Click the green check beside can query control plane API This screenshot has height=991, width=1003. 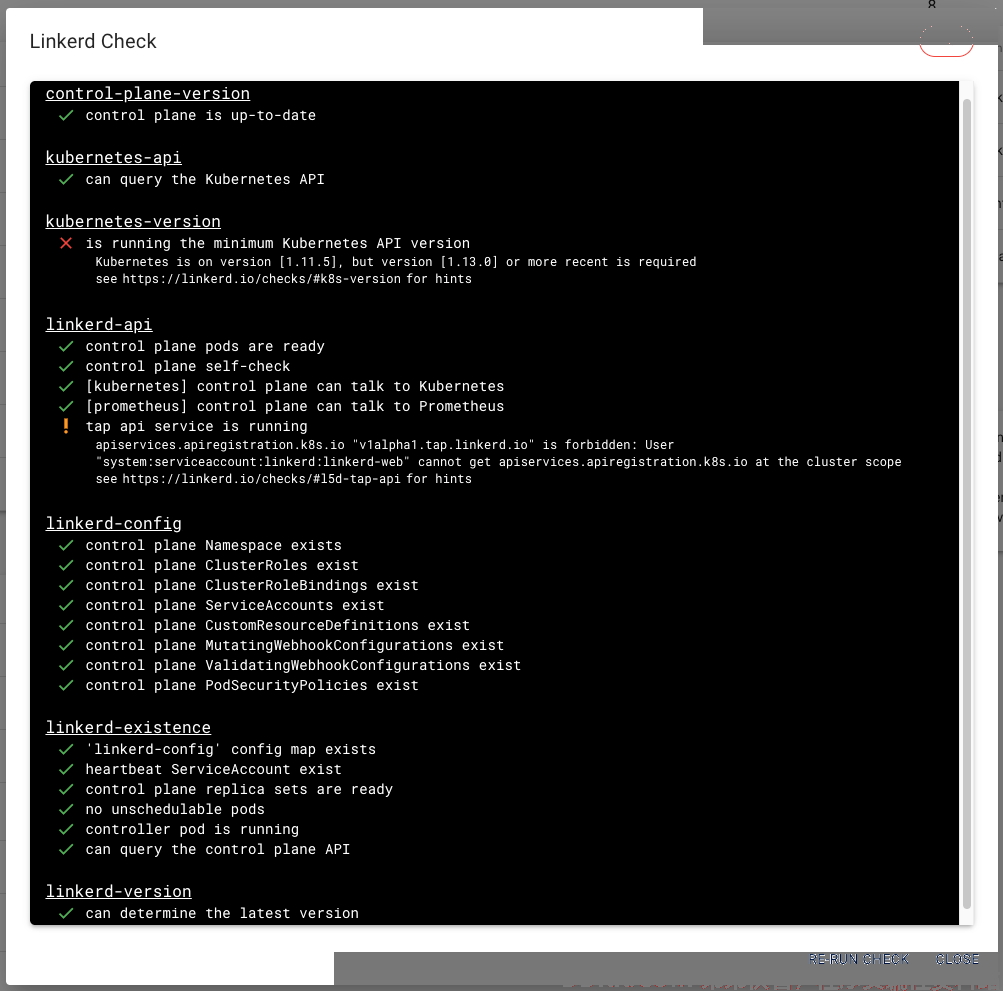click(66, 850)
